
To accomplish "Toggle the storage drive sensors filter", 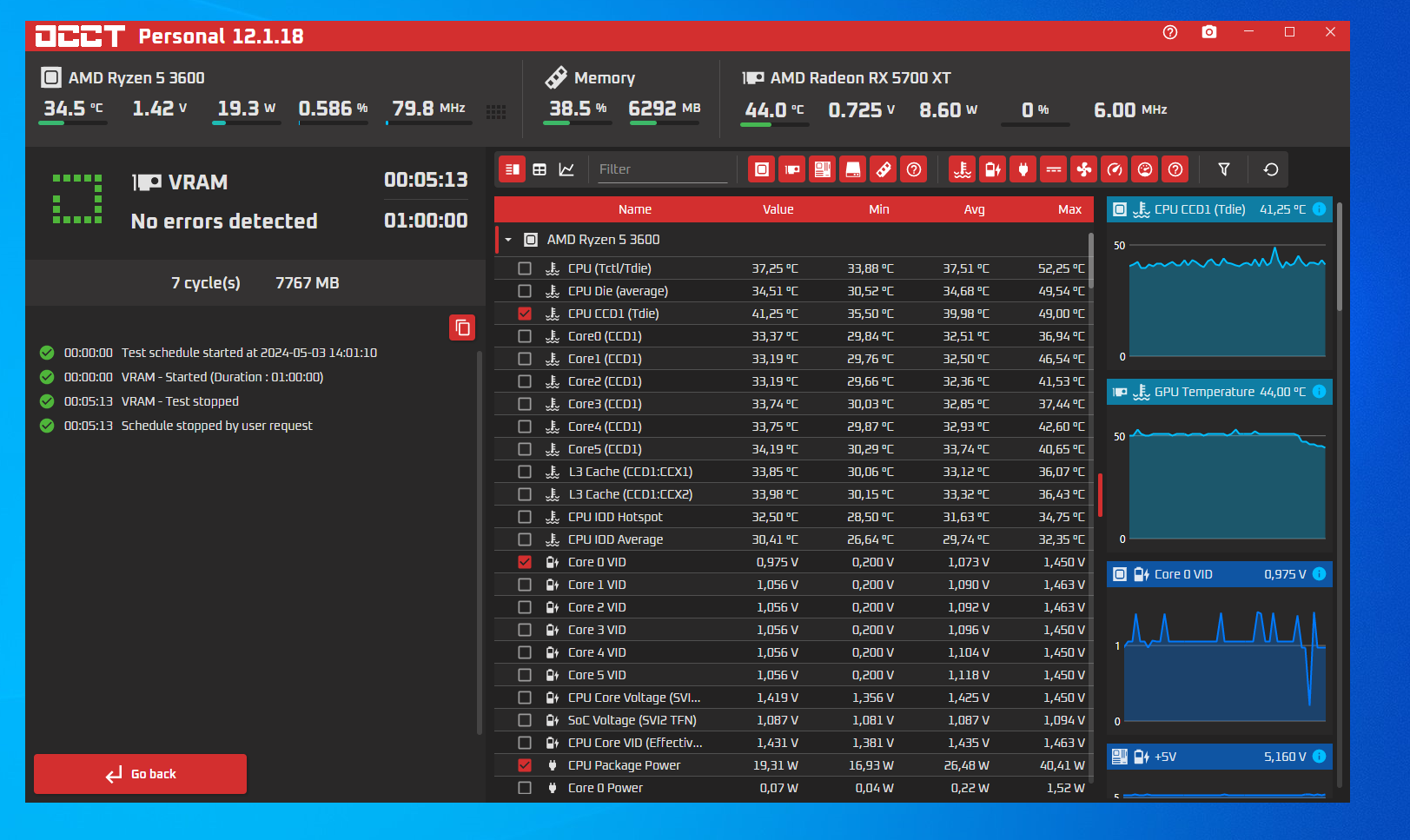I will 853,169.
